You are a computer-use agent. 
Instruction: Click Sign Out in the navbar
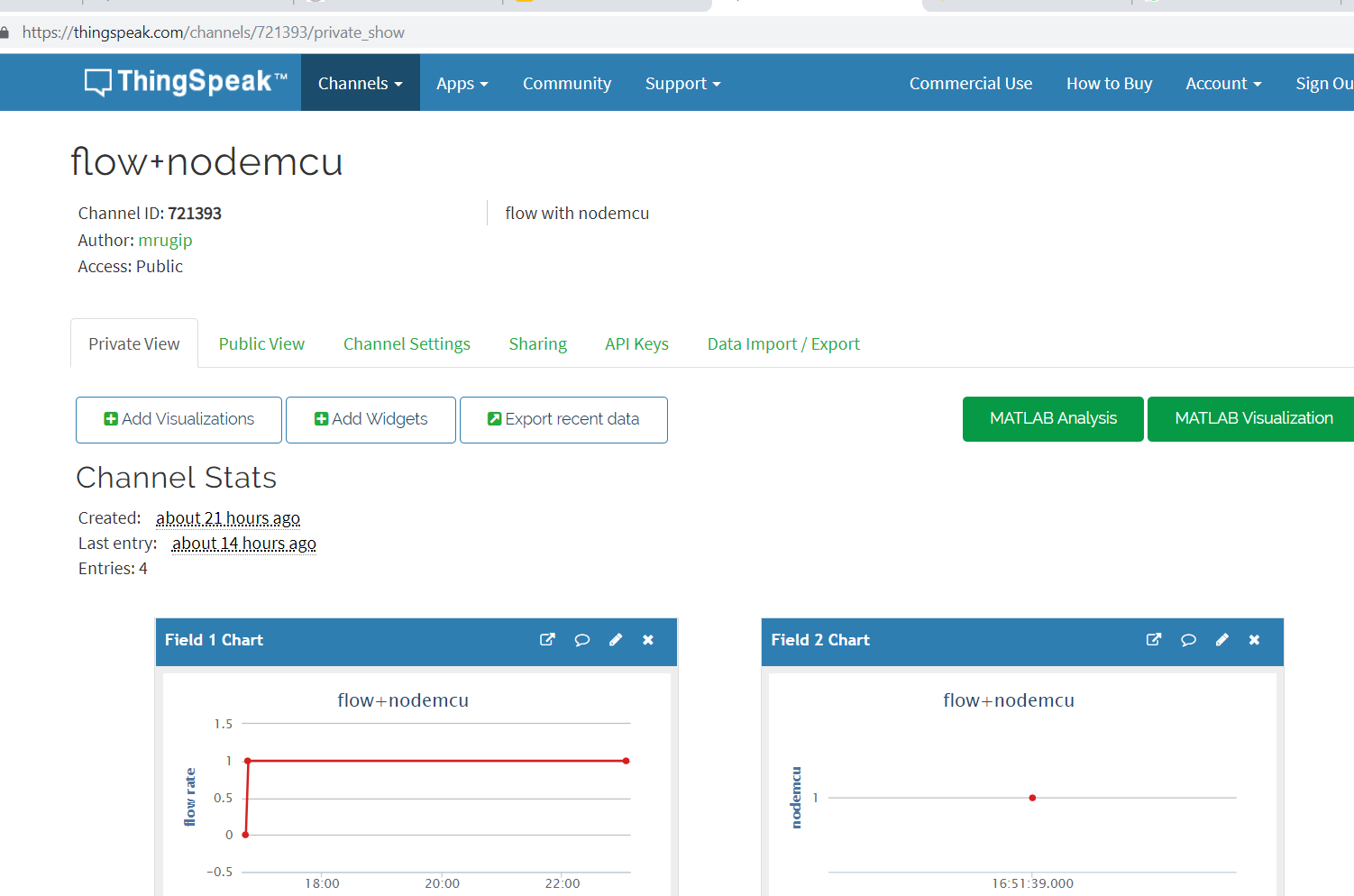(x=1324, y=83)
